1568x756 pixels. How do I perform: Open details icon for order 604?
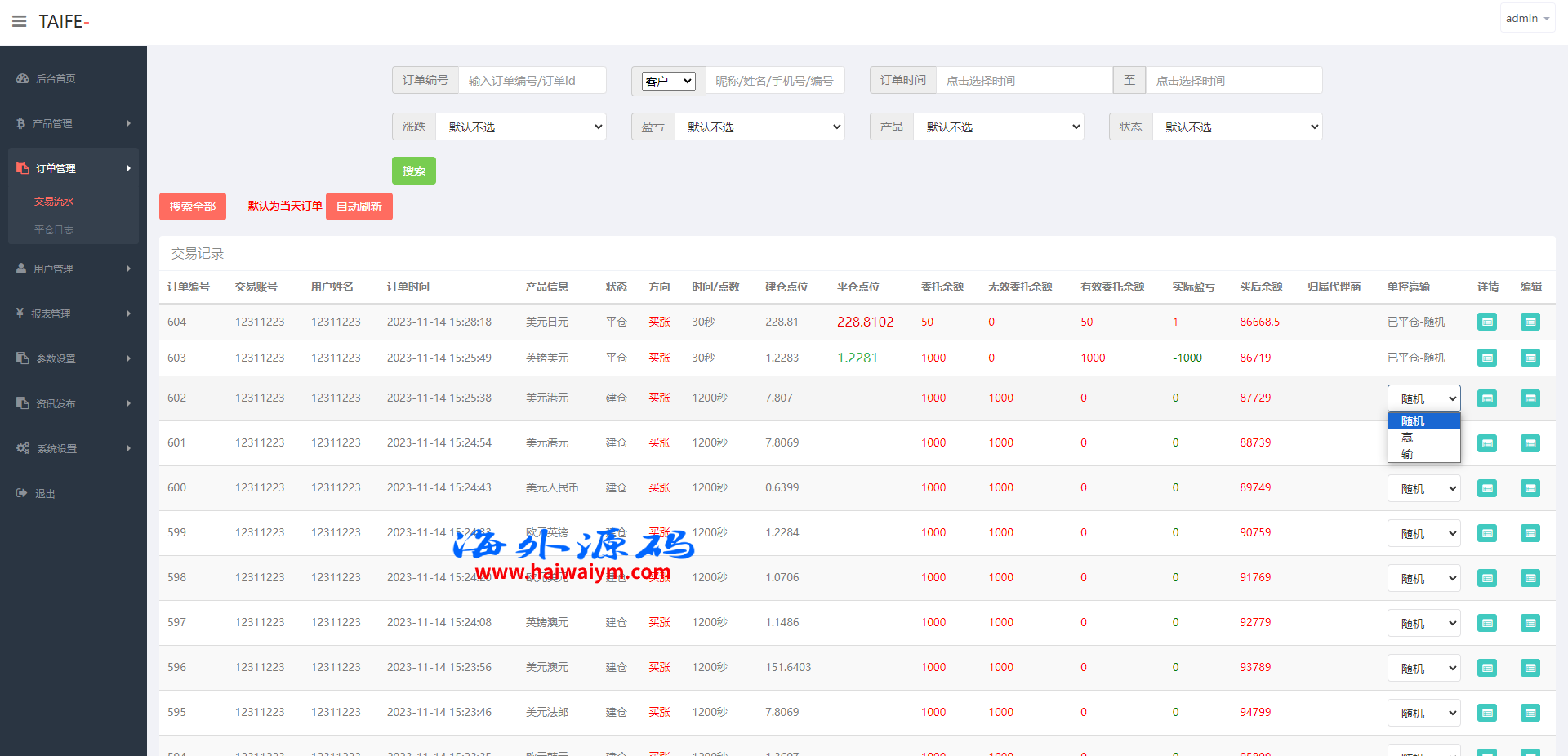tap(1487, 322)
